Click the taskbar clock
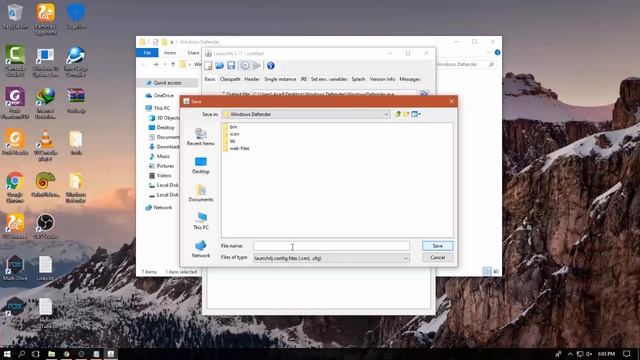Viewport: 640px width, 360px height. 606,354
